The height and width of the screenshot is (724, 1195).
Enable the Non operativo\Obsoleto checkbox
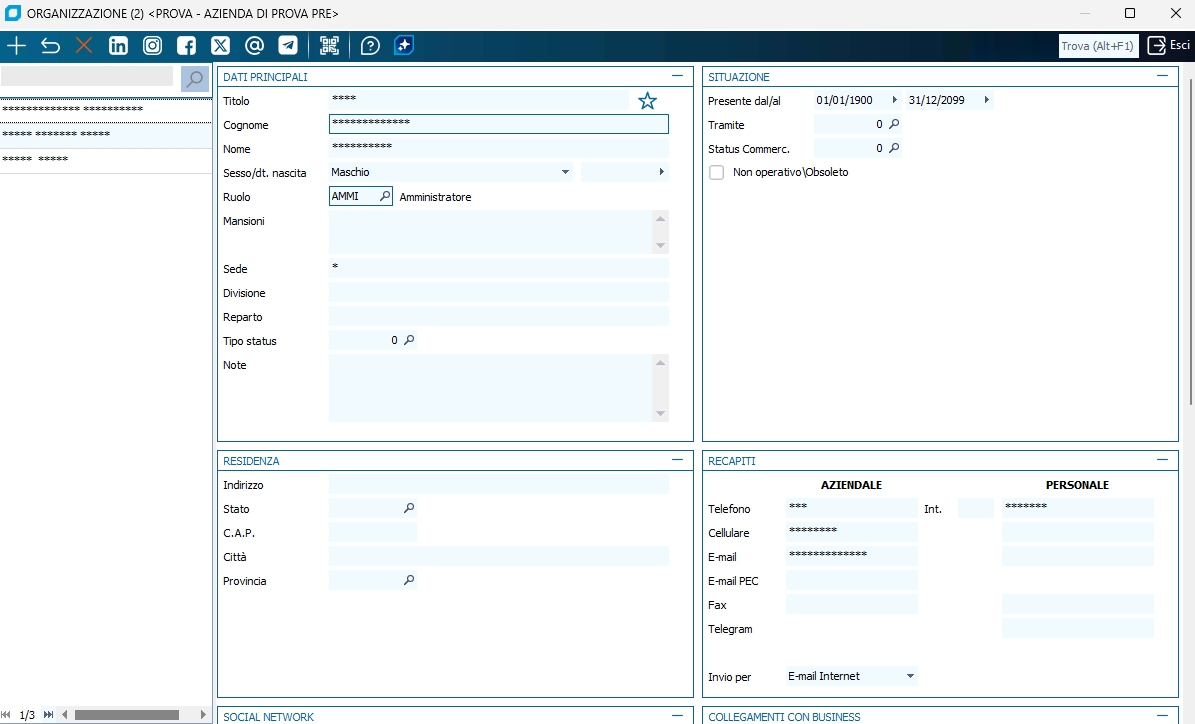[716, 173]
